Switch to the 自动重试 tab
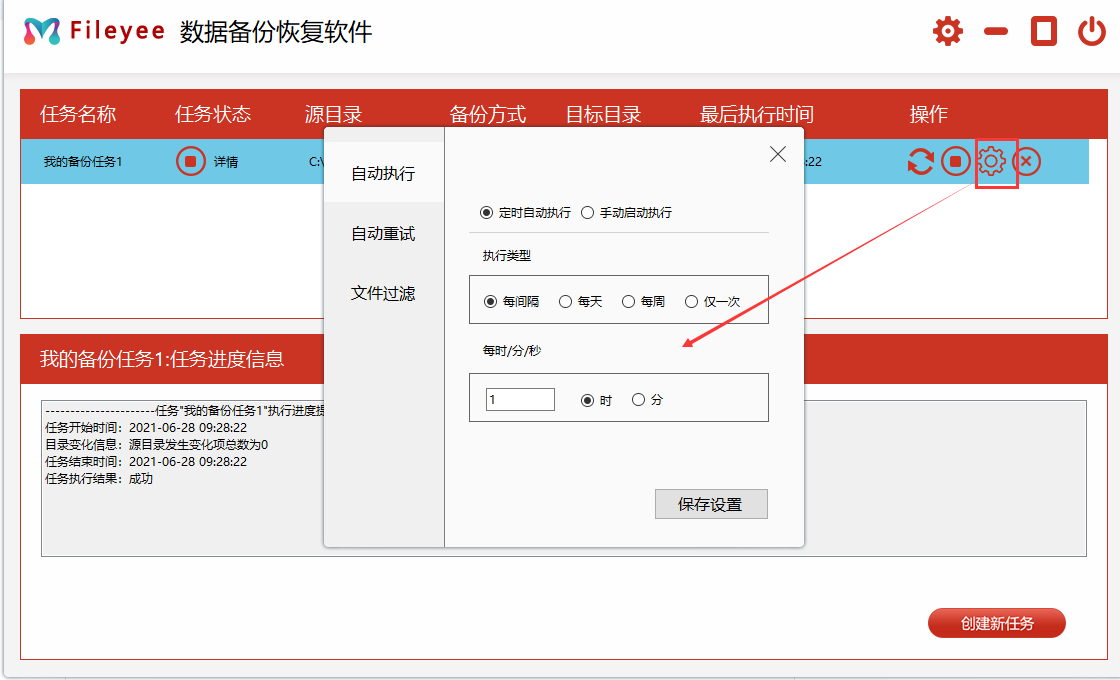This screenshot has height=680, width=1120. (x=383, y=232)
